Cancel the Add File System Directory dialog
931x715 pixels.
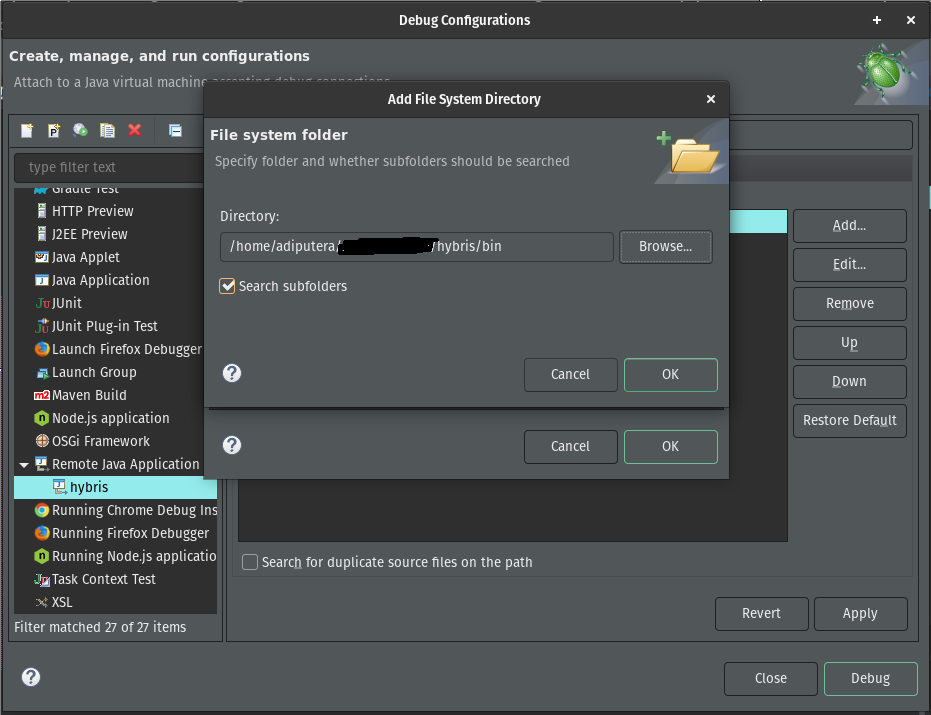570,375
